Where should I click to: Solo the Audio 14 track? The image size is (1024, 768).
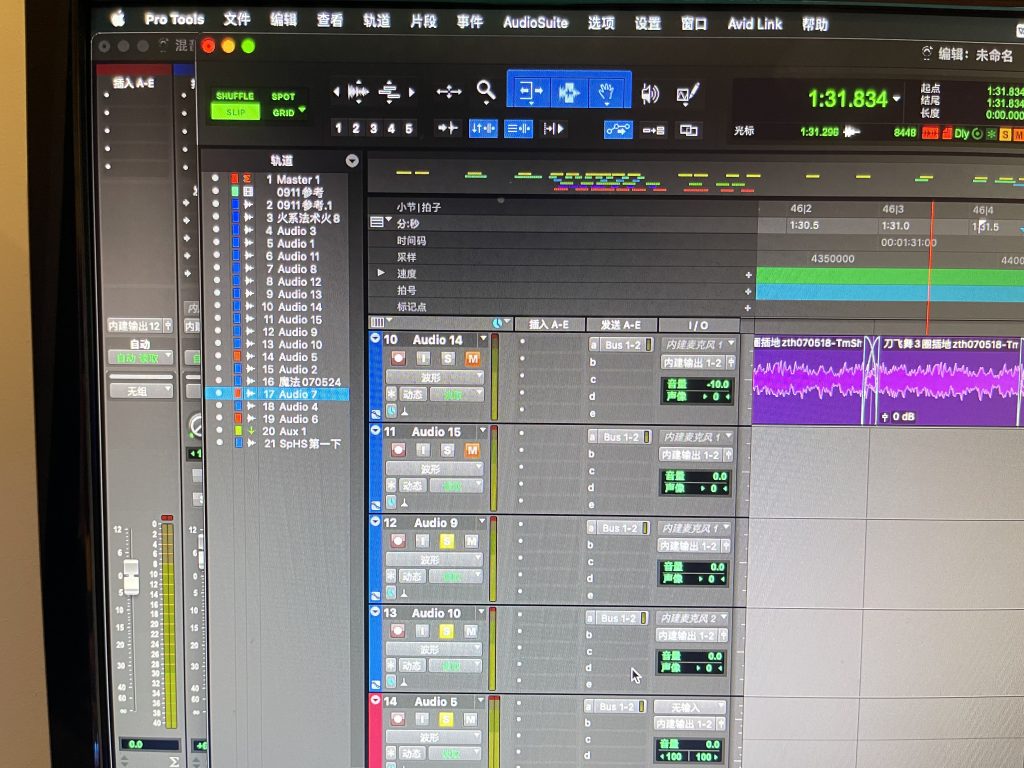pyautogui.click(x=447, y=359)
